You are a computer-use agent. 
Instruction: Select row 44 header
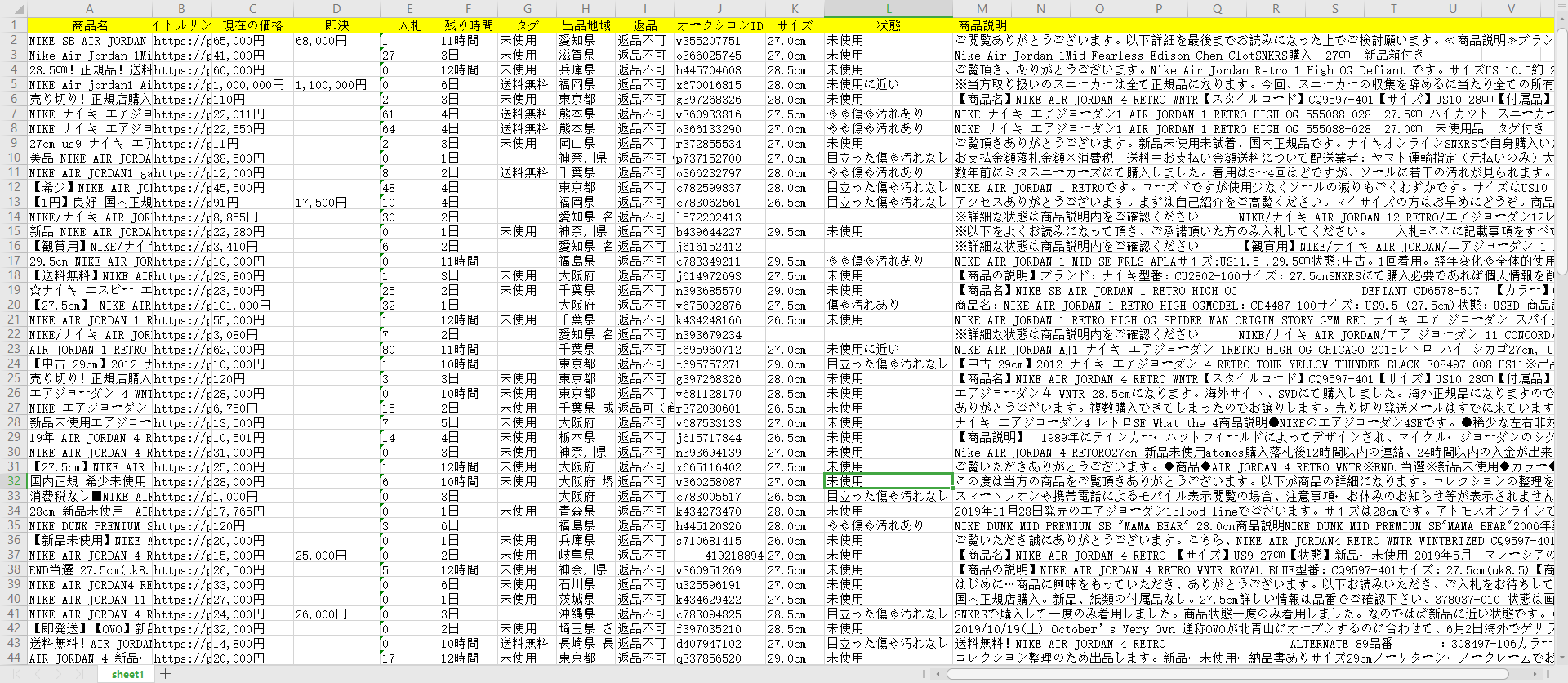[14, 658]
